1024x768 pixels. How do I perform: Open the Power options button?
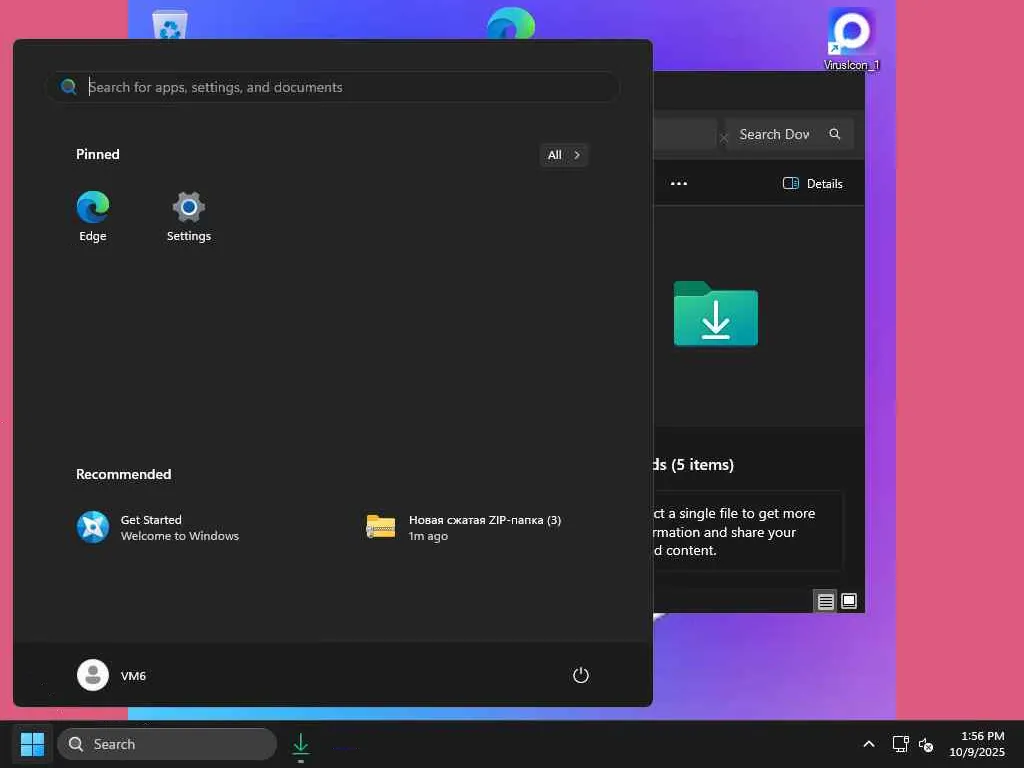(x=581, y=675)
